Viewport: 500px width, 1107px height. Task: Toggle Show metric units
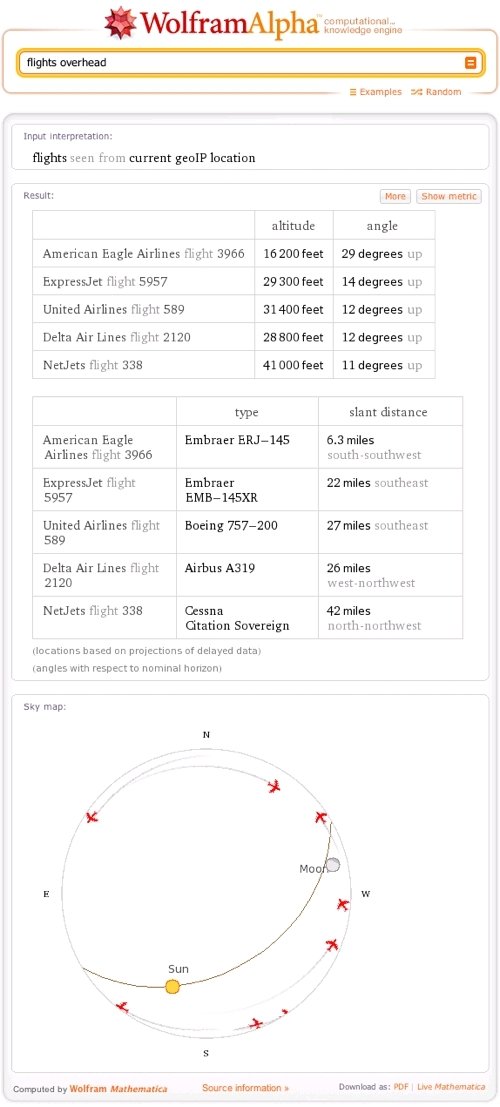[x=449, y=196]
